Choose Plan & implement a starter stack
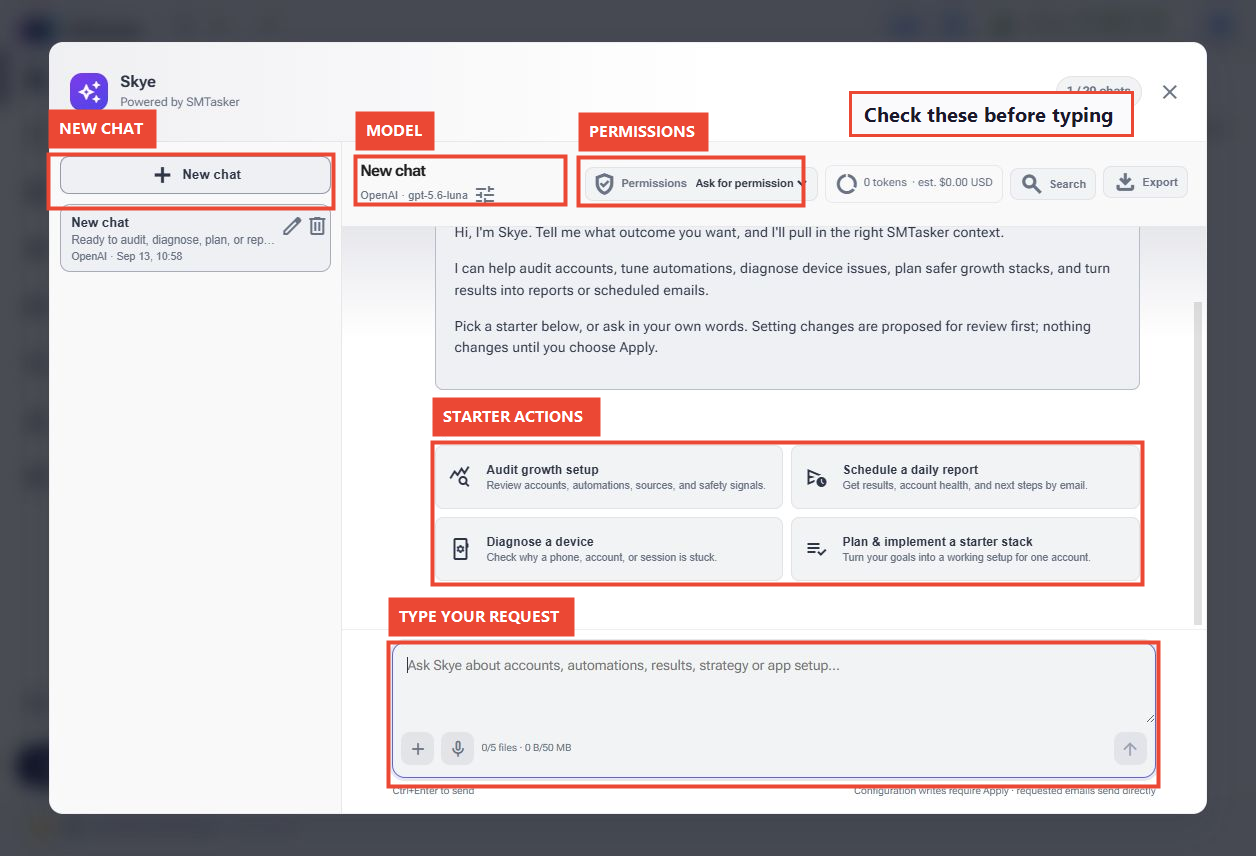 tap(965, 549)
